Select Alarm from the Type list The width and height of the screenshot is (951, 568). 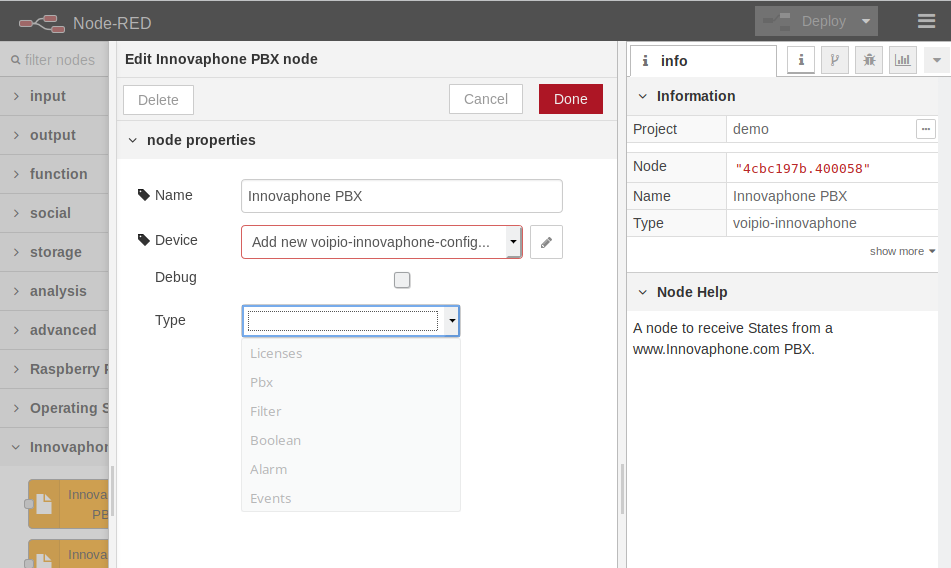click(268, 469)
